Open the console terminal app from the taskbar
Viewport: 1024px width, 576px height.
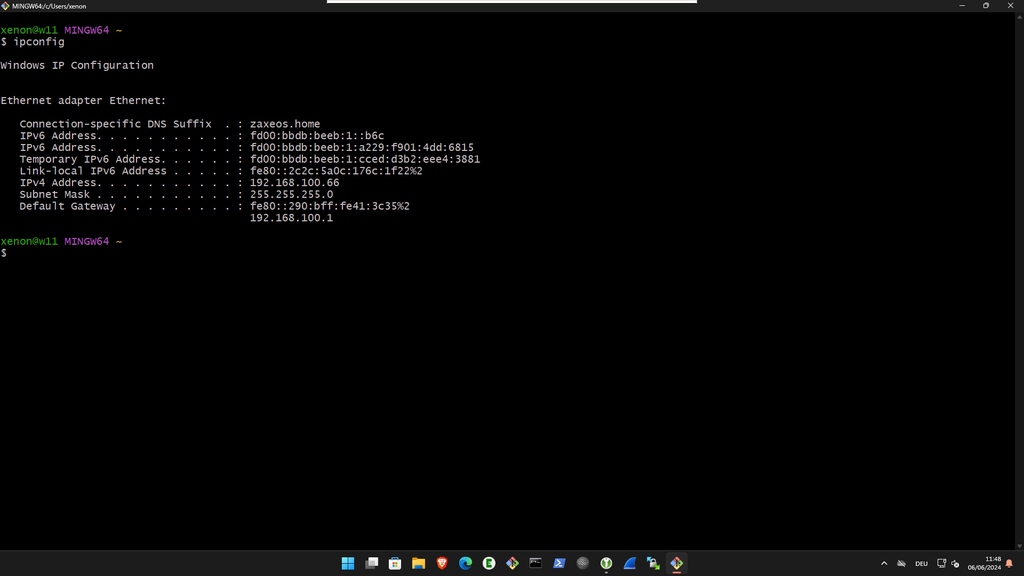[535, 563]
